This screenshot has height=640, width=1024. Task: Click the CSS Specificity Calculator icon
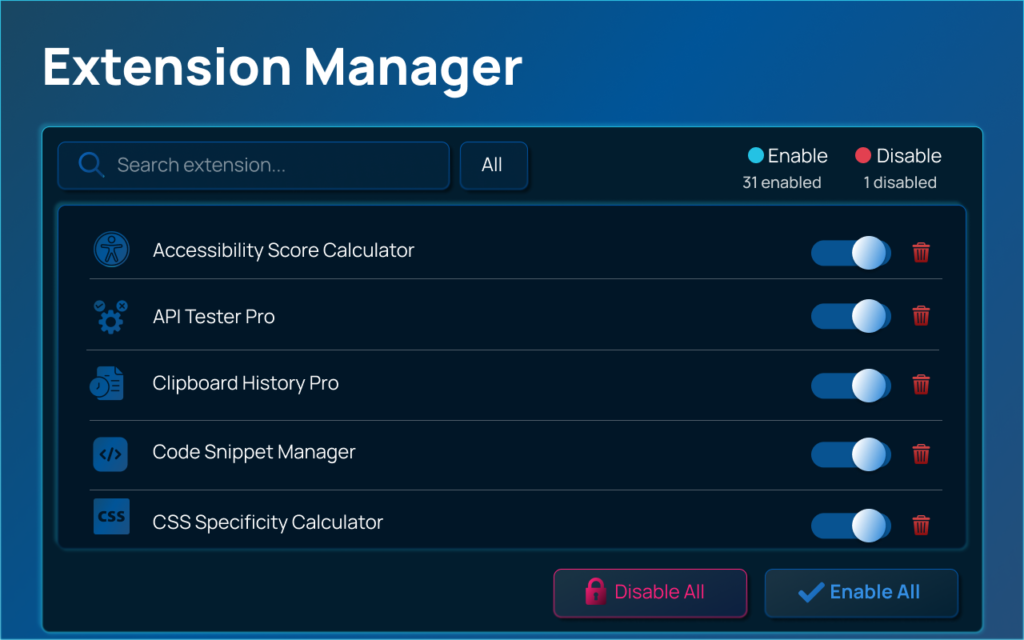[x=110, y=518]
